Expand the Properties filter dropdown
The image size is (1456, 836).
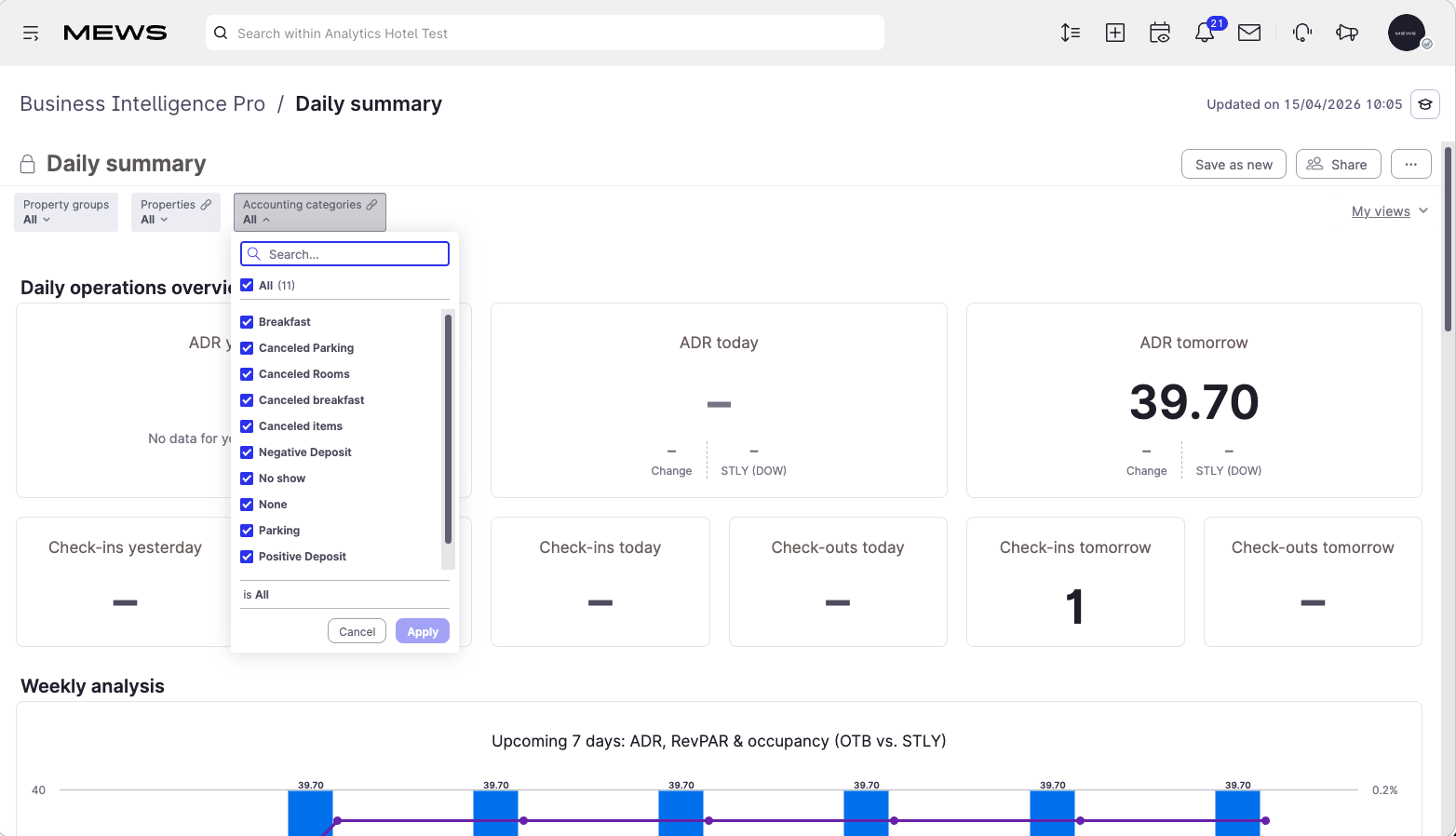(176, 212)
